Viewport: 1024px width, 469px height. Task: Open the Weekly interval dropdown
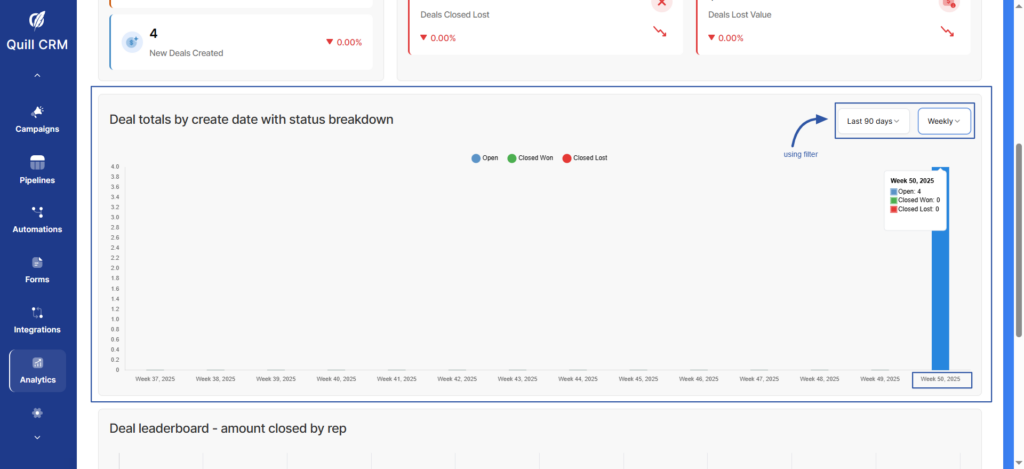(x=944, y=121)
